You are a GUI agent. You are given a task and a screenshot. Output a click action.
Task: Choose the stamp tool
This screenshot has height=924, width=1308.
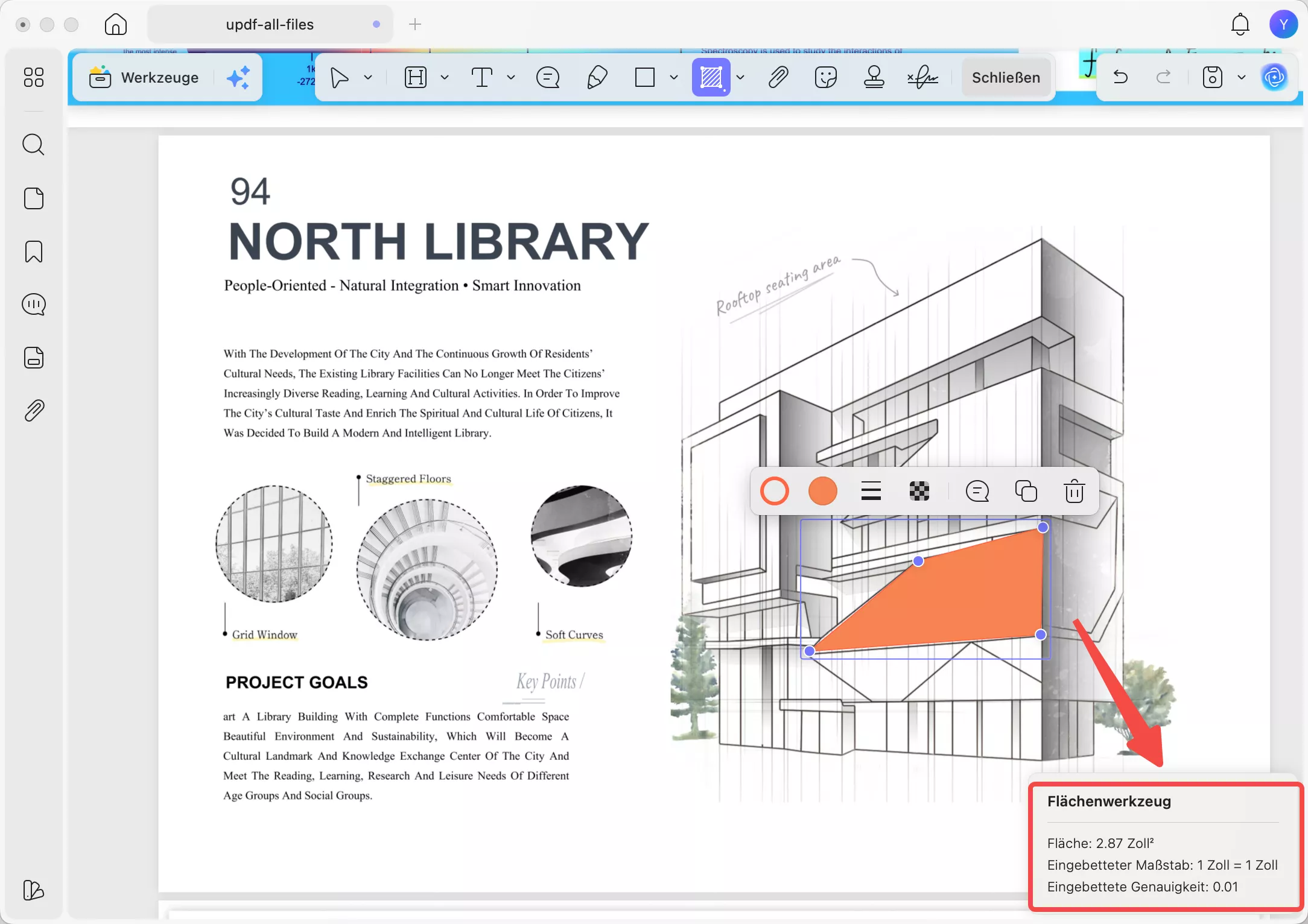(x=874, y=77)
